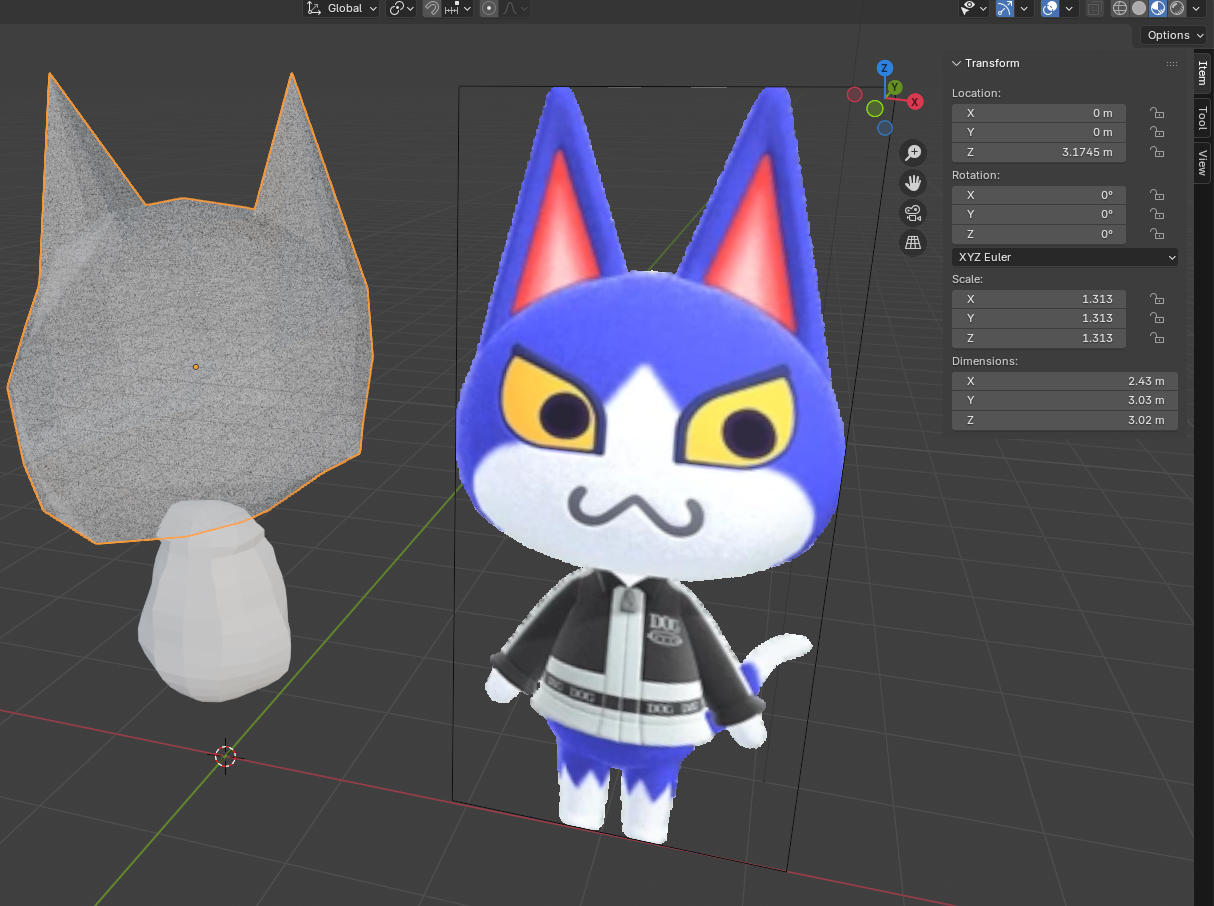
Task: Switch to the Tool sidebar tab
Action: (x=1202, y=118)
